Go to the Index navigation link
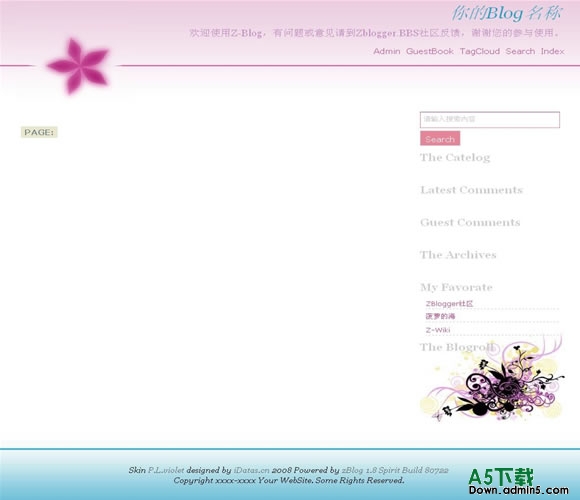This screenshot has width=580, height=500. [552, 51]
